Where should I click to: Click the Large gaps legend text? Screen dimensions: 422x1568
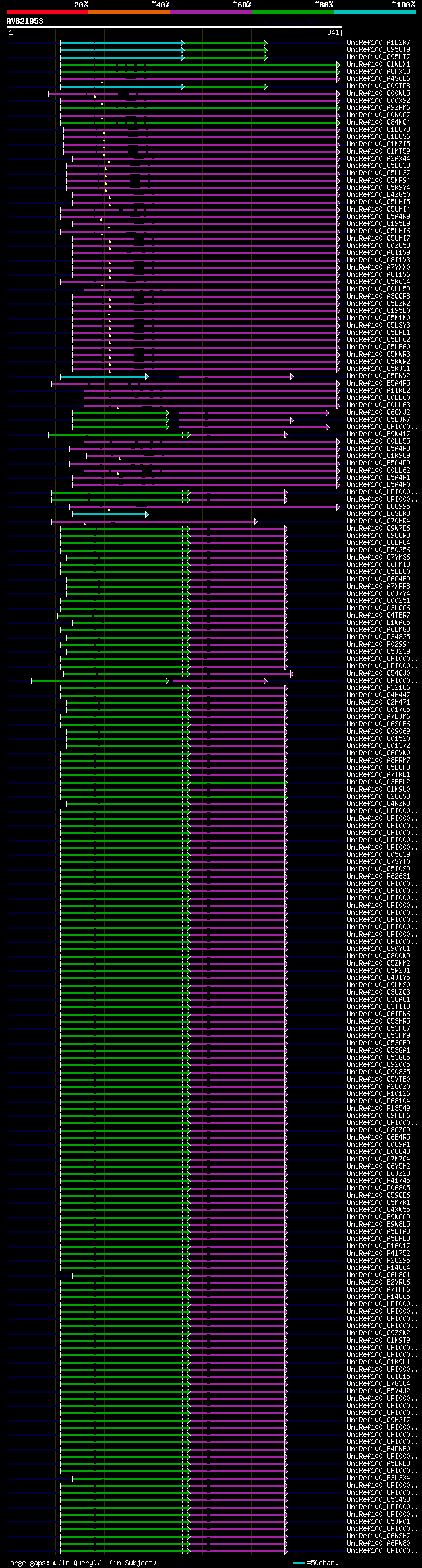[81, 1563]
